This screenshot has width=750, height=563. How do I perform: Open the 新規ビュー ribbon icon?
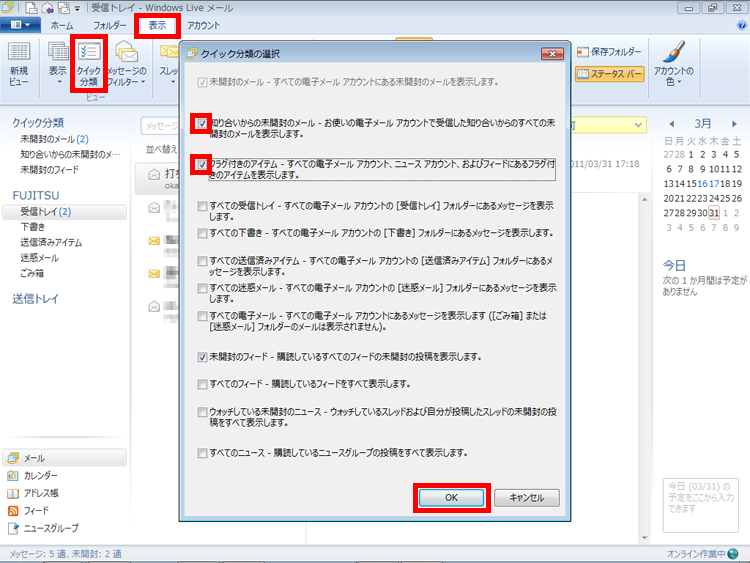coord(19,65)
